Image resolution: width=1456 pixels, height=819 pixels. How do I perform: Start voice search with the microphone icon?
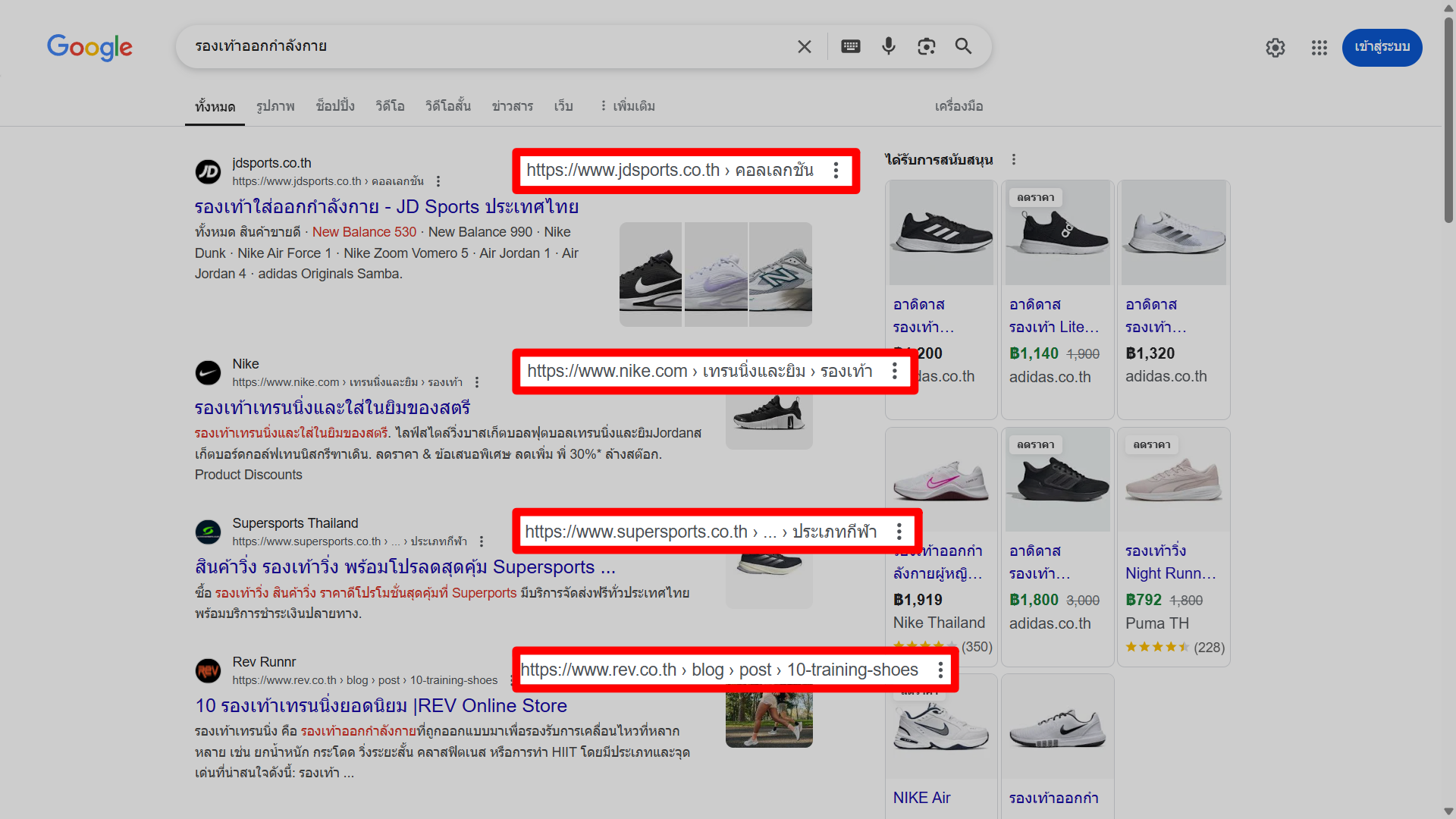(x=889, y=46)
